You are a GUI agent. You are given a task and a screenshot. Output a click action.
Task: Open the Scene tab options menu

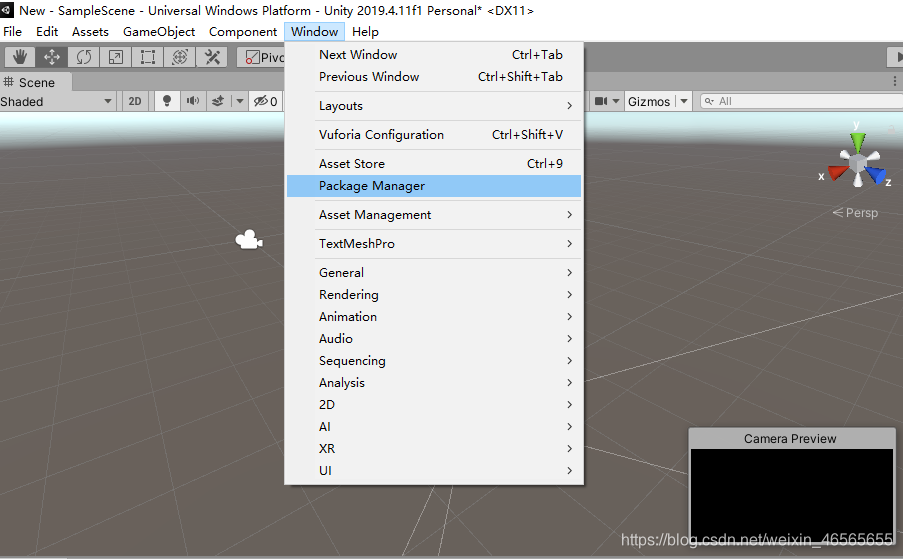(x=894, y=81)
